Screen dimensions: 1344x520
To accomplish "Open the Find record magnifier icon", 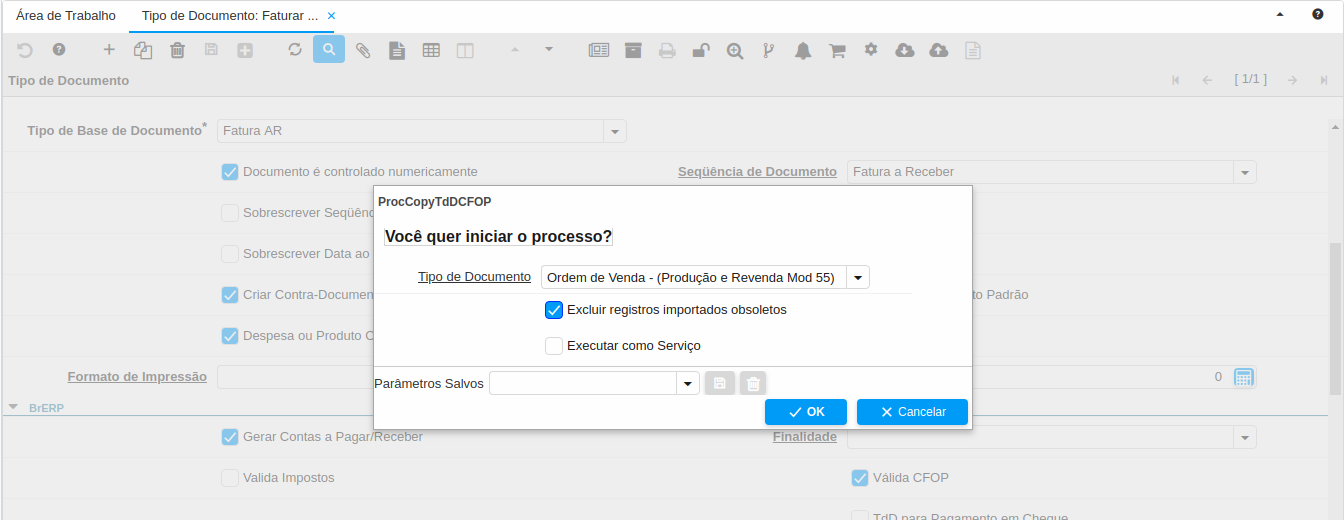I will coord(329,49).
